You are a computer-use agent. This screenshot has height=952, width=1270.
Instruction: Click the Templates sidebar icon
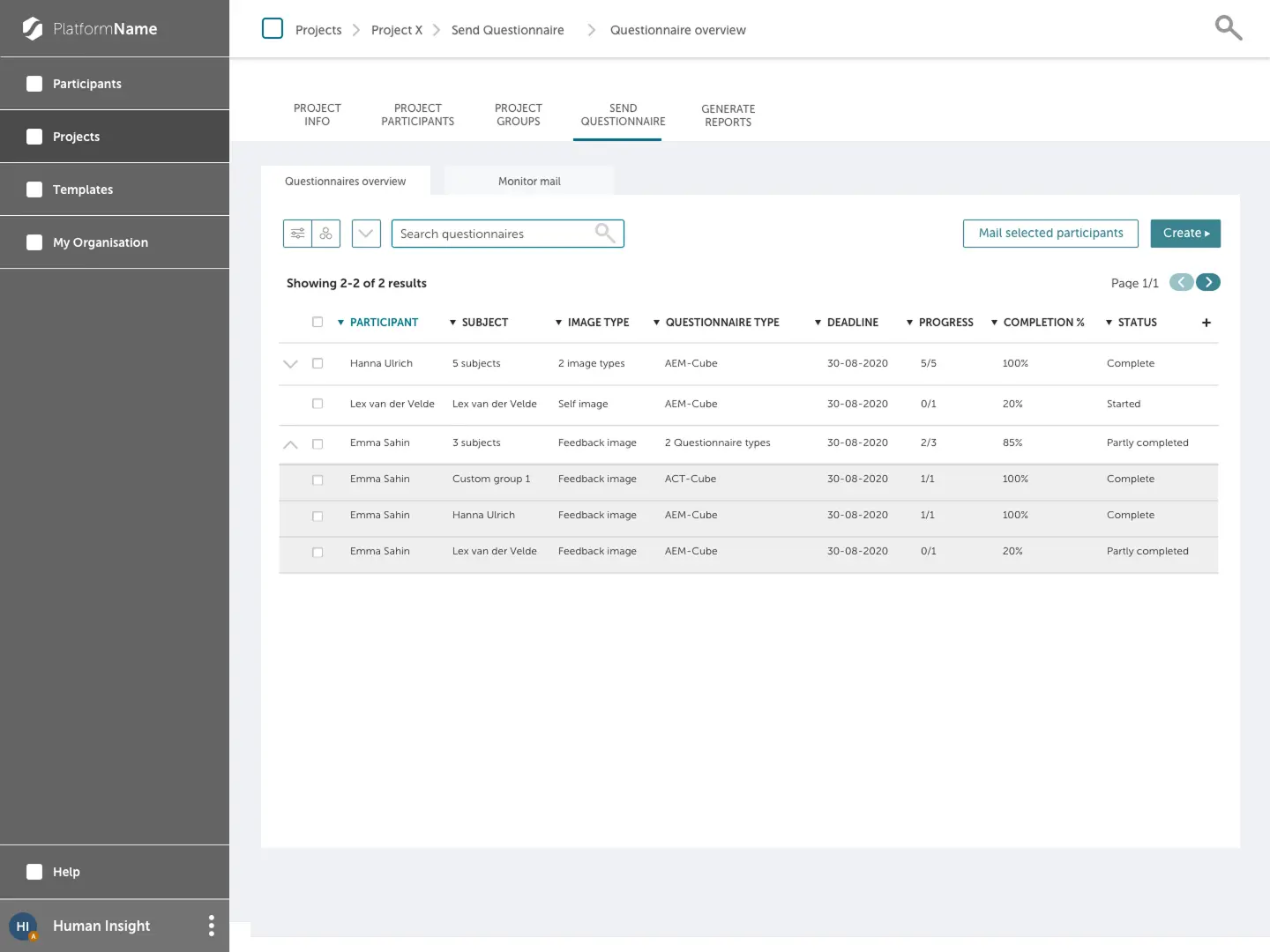click(34, 190)
